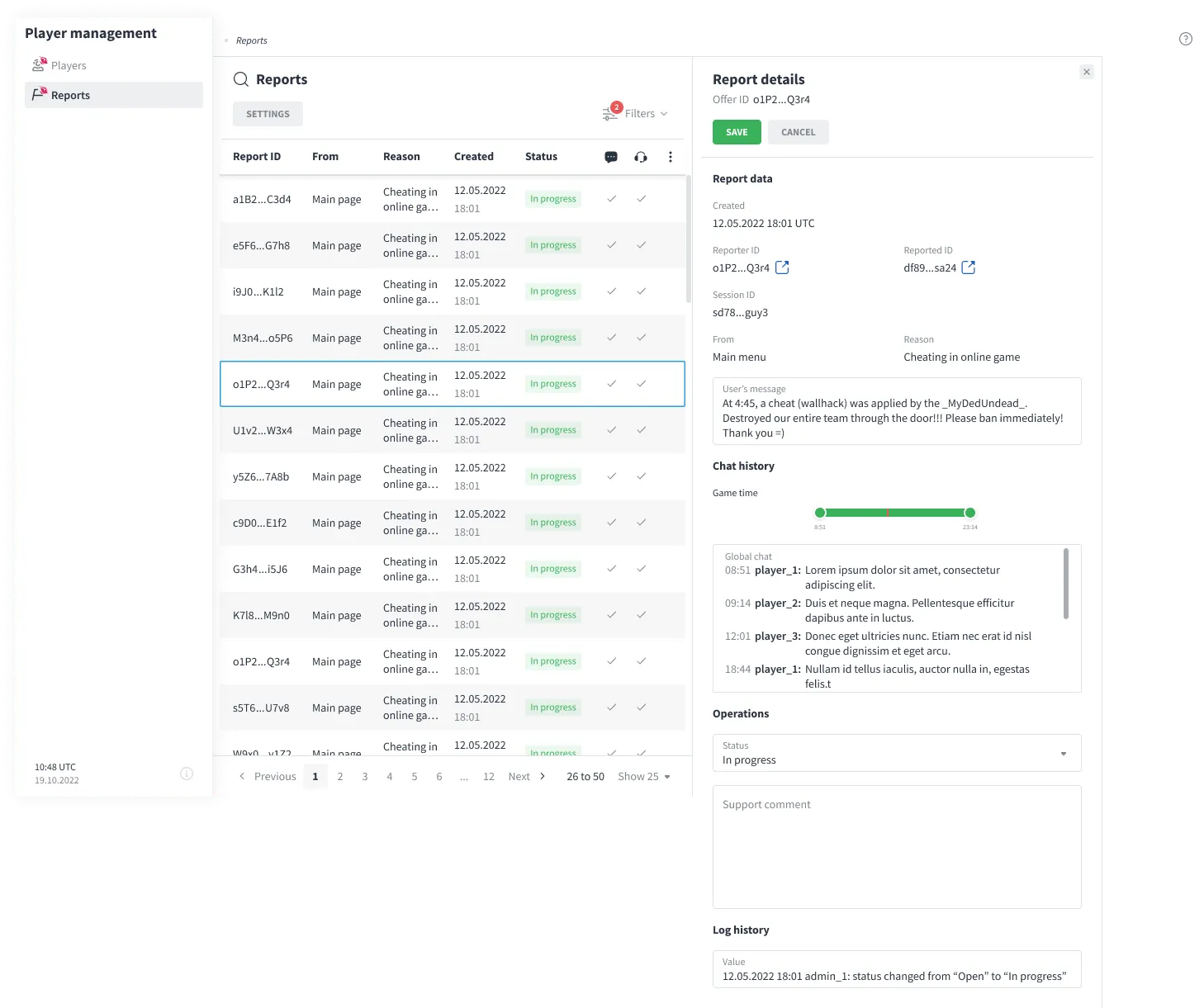Open the Reports sidebar item

(114, 95)
